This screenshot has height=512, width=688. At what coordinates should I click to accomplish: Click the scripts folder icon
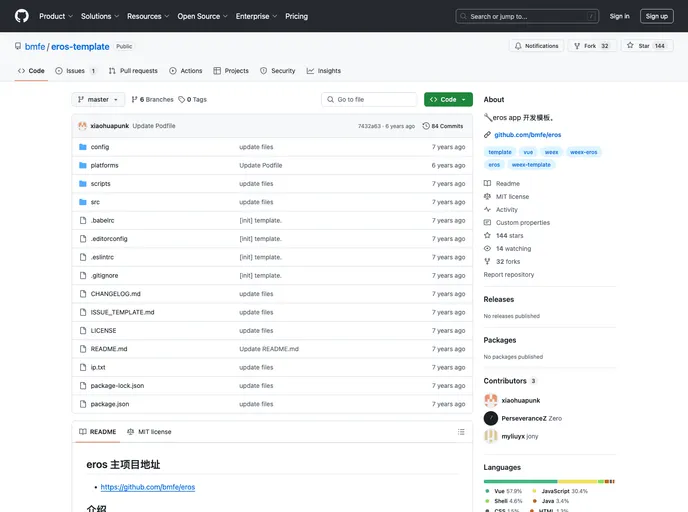[x=82, y=184]
